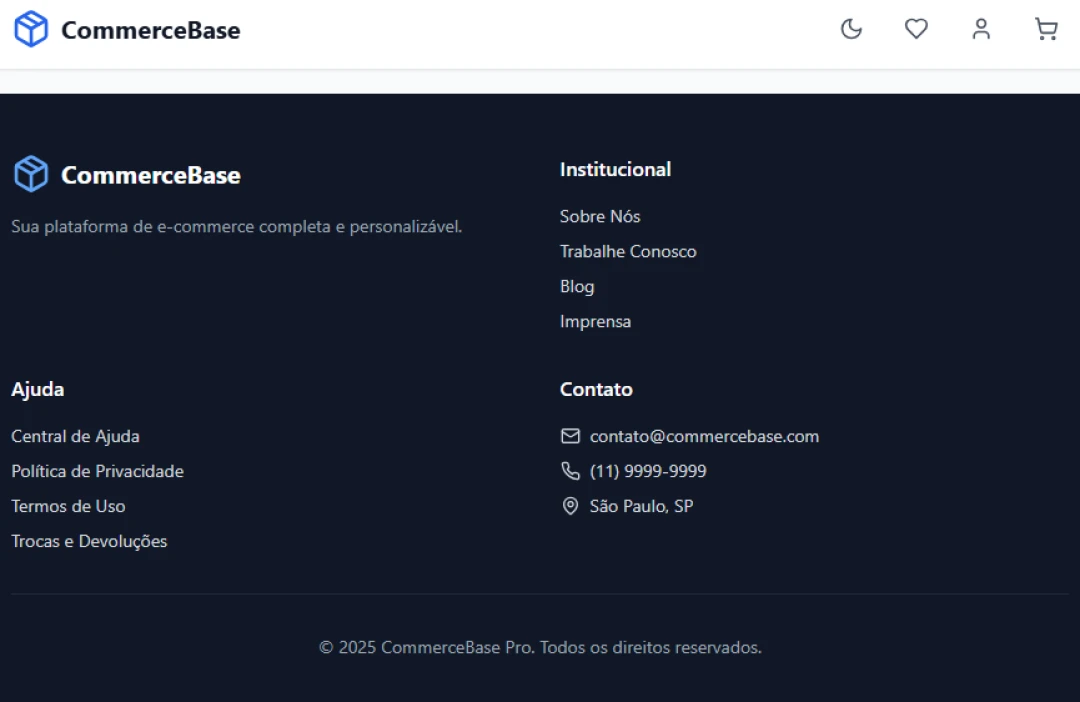Open the Blog link in footer
Viewport: 1080px width, 702px height.
click(577, 286)
